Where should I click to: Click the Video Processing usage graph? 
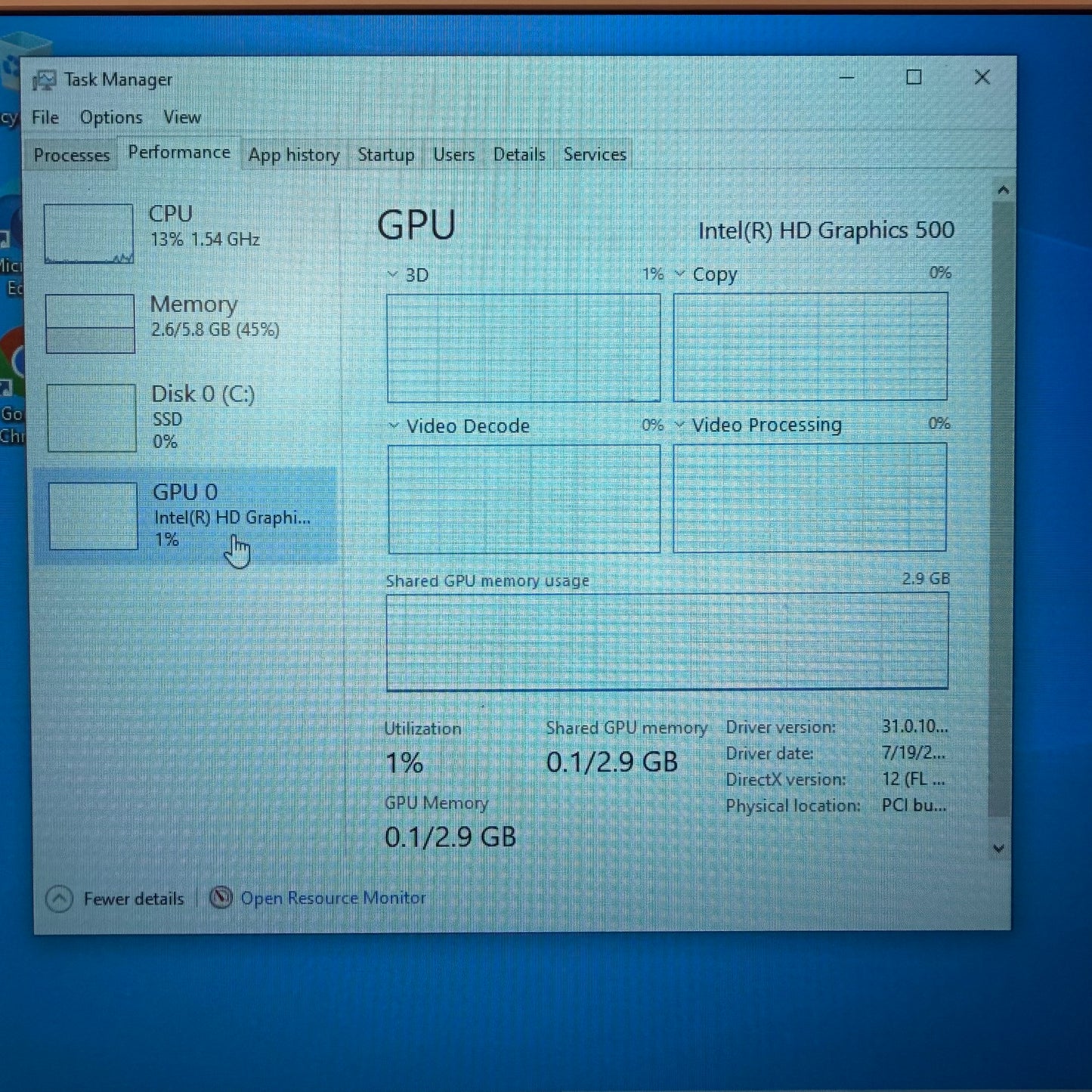pyautogui.click(x=809, y=497)
